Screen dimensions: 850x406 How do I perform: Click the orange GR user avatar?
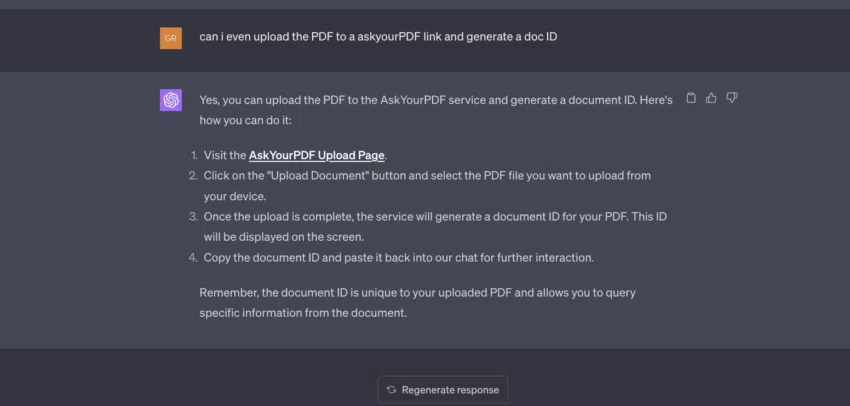click(171, 38)
